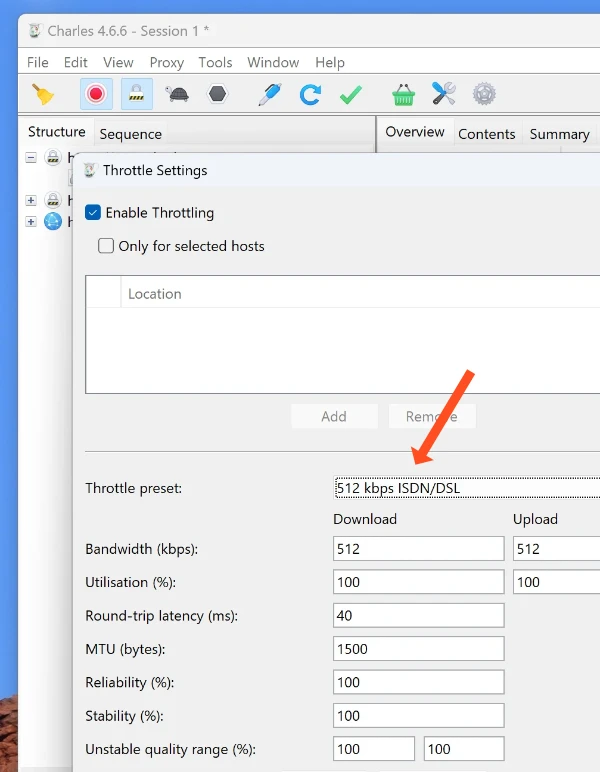Click the Throttle Settings dialog icon
The image size is (600, 772).
(x=90, y=170)
